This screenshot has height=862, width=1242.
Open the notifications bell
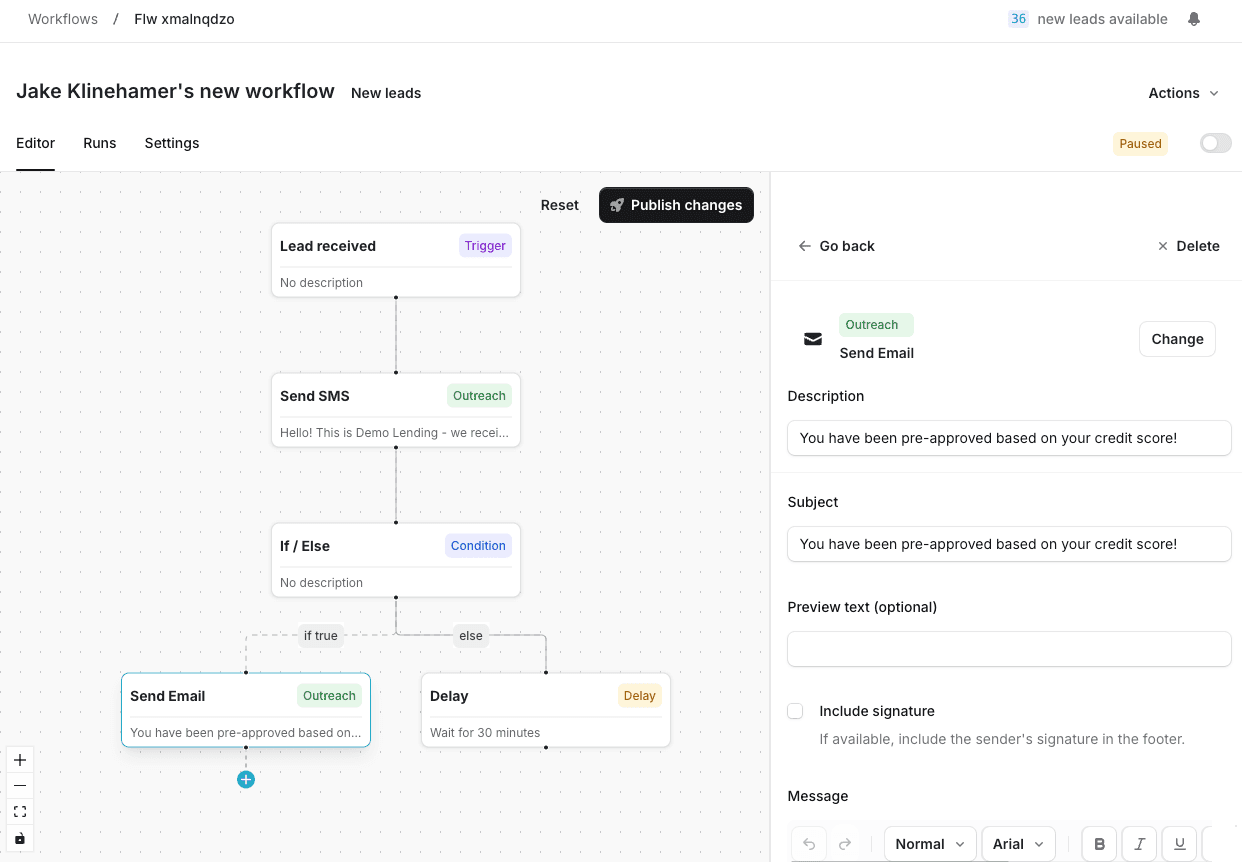1194,18
